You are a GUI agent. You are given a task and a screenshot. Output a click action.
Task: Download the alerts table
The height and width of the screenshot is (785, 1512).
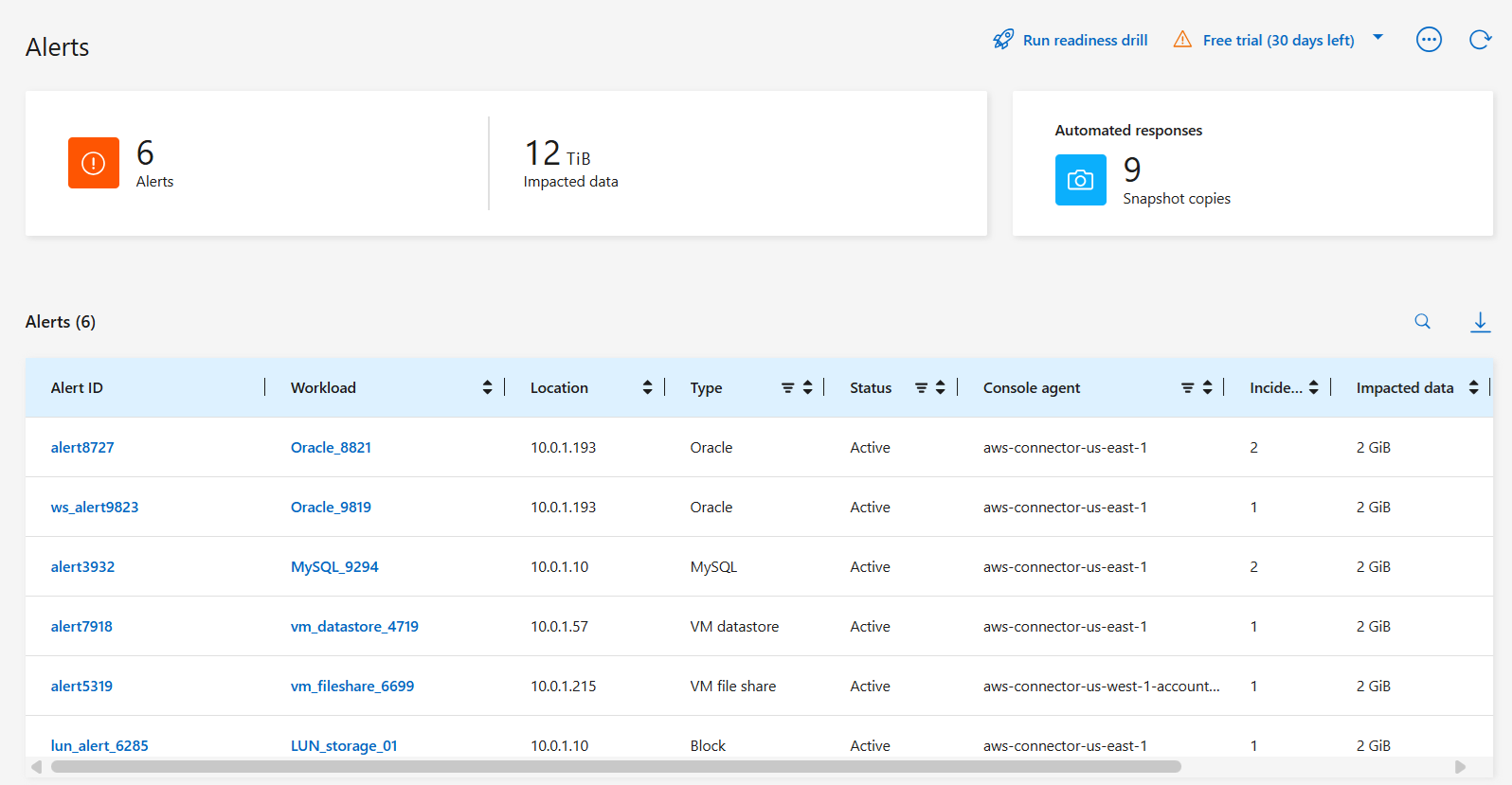1480,322
